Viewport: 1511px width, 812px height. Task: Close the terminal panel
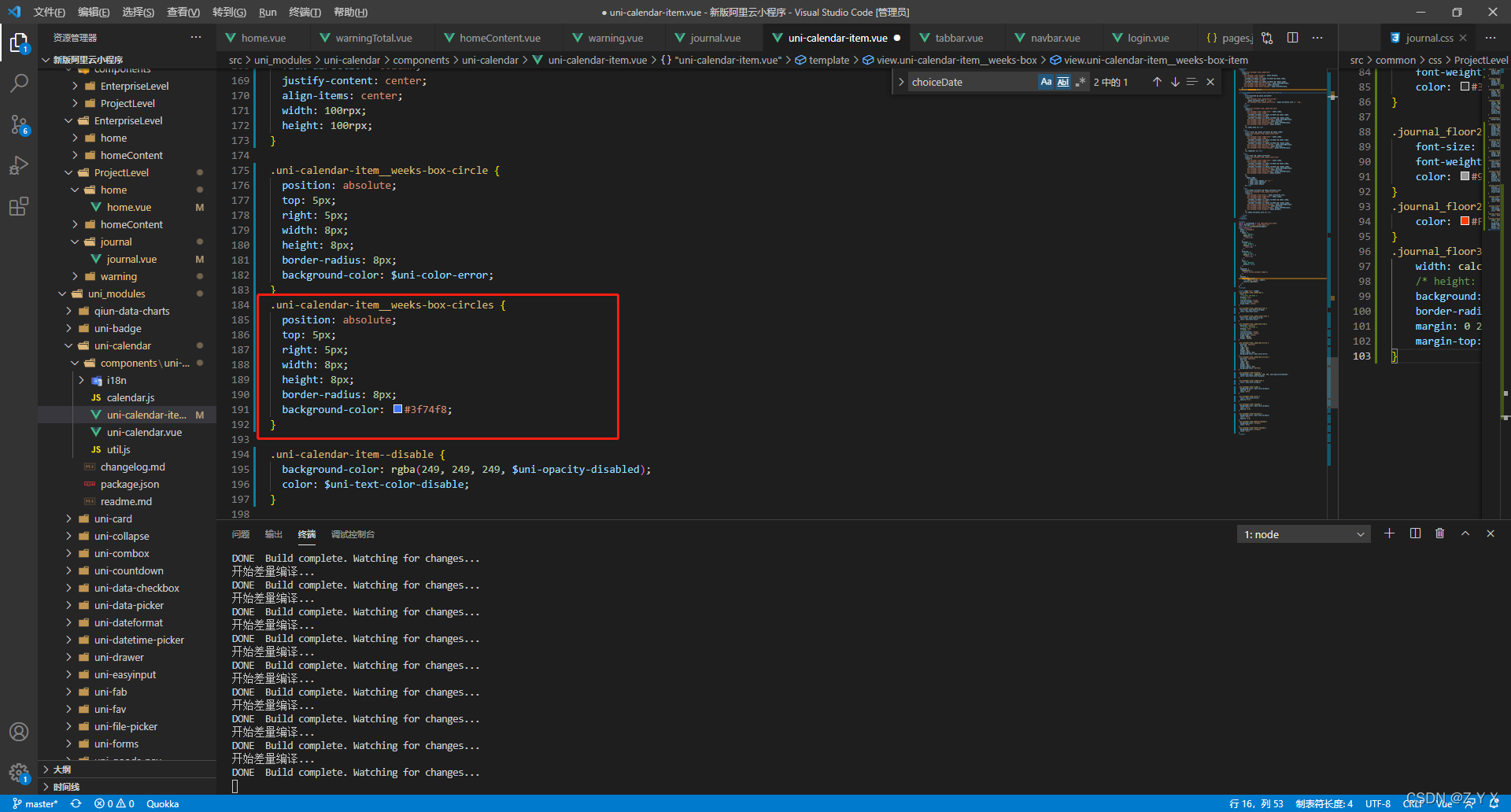pyautogui.click(x=1491, y=533)
